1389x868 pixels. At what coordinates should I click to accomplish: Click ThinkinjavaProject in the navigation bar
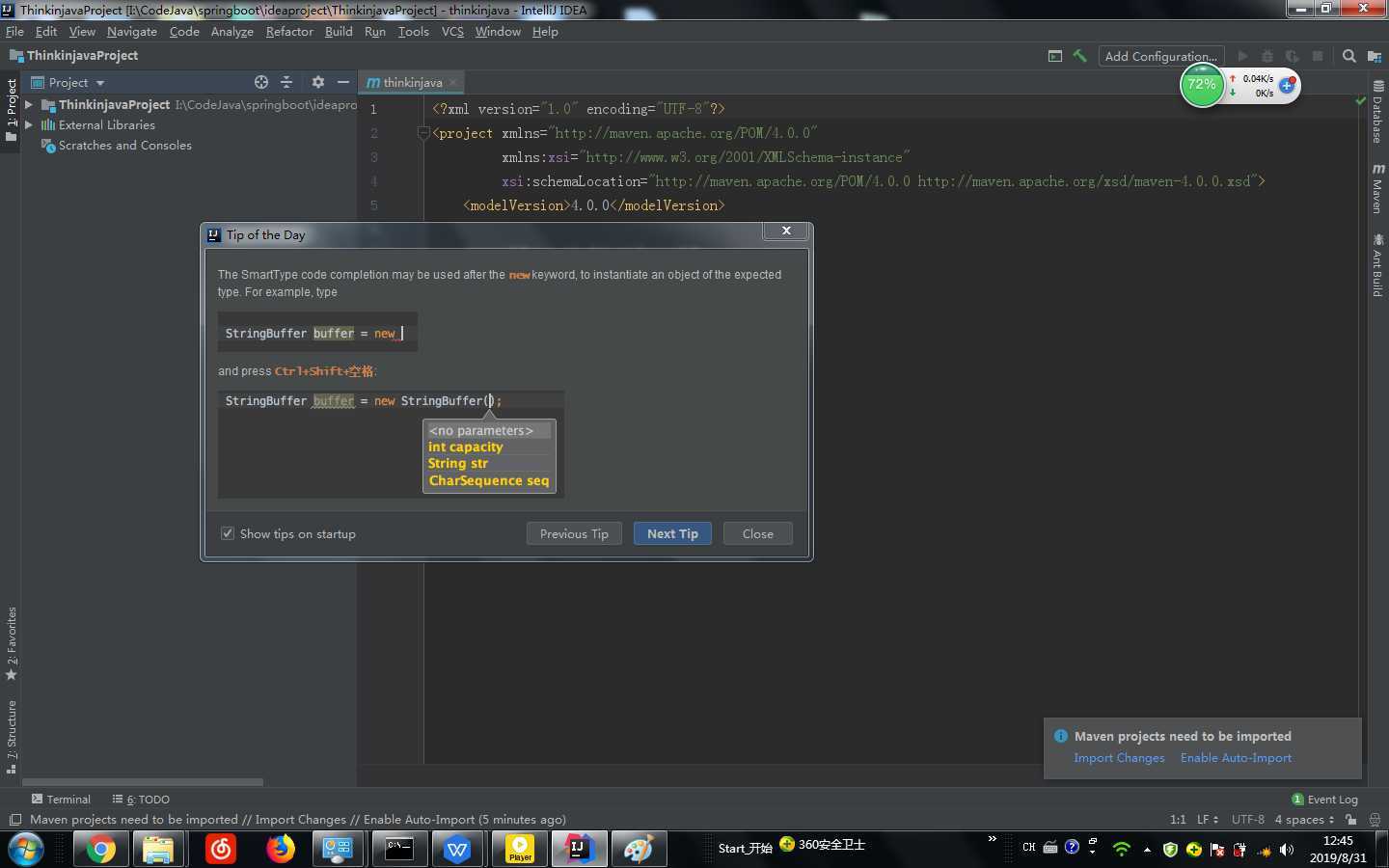pos(73,56)
